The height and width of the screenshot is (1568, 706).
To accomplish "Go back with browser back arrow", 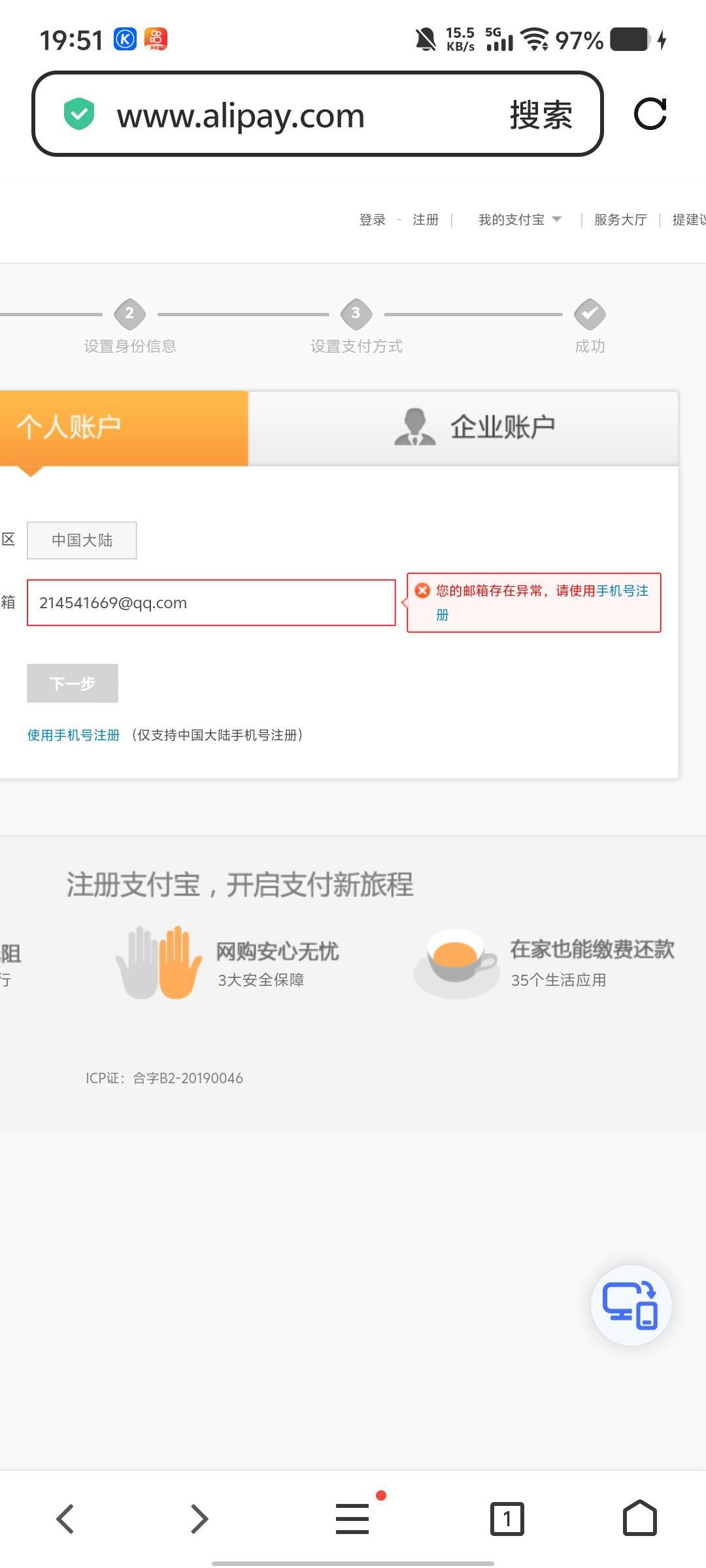I will (x=65, y=1518).
